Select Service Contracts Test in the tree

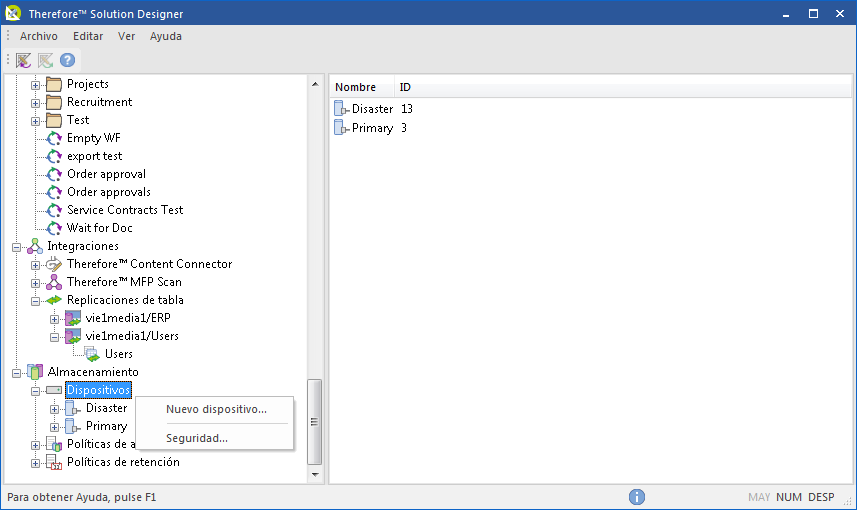(x=125, y=210)
